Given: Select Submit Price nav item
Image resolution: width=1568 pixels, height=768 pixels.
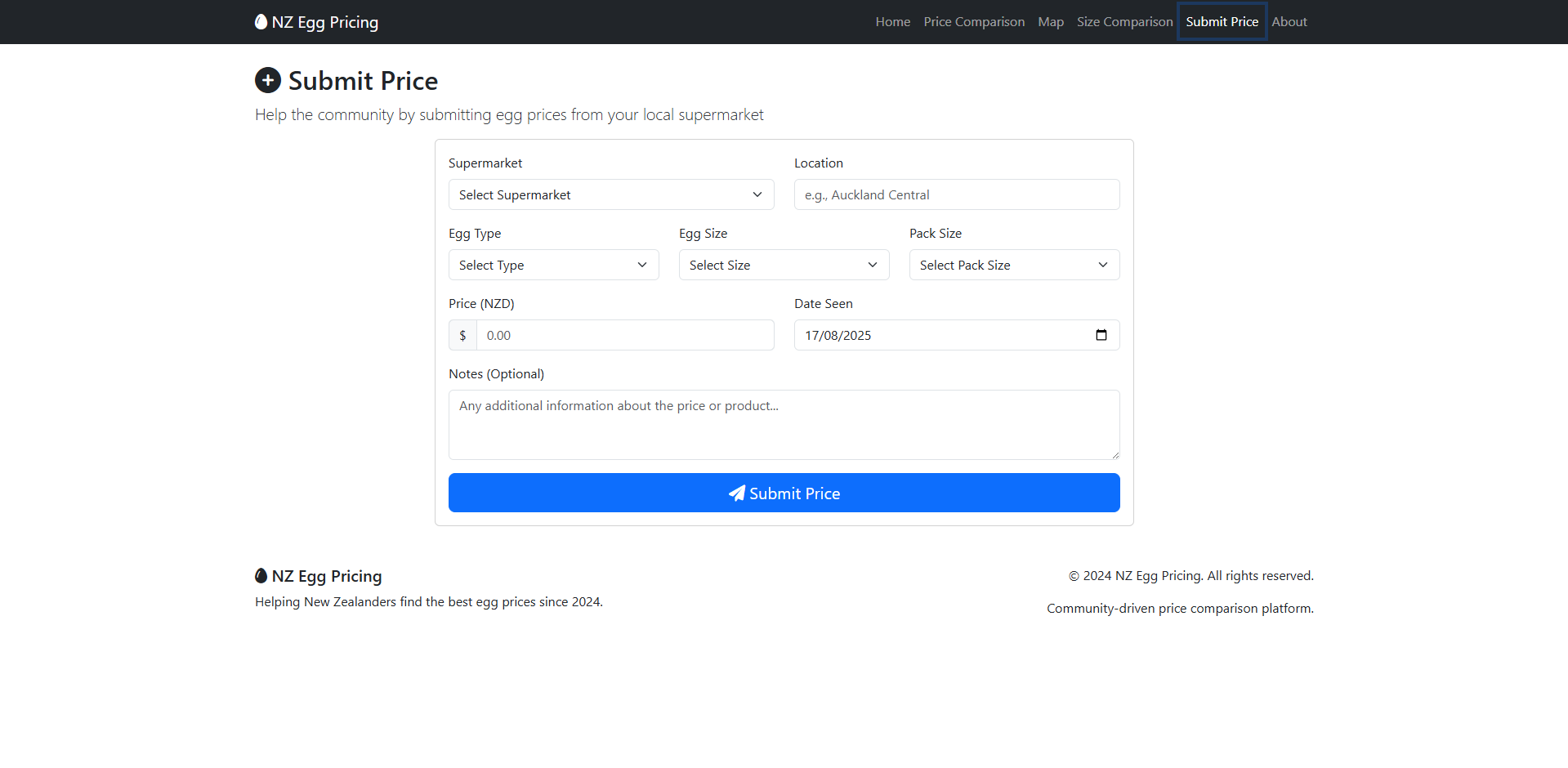Looking at the screenshot, I should click(x=1222, y=22).
